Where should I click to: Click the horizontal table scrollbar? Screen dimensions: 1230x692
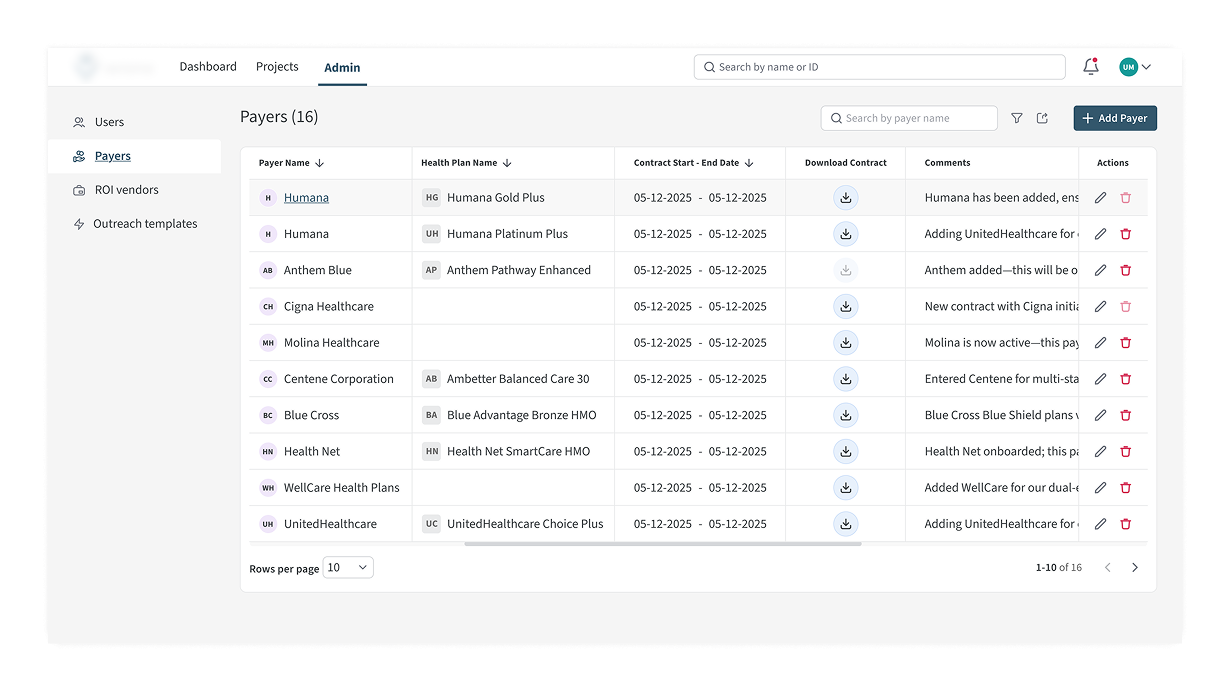pos(662,544)
